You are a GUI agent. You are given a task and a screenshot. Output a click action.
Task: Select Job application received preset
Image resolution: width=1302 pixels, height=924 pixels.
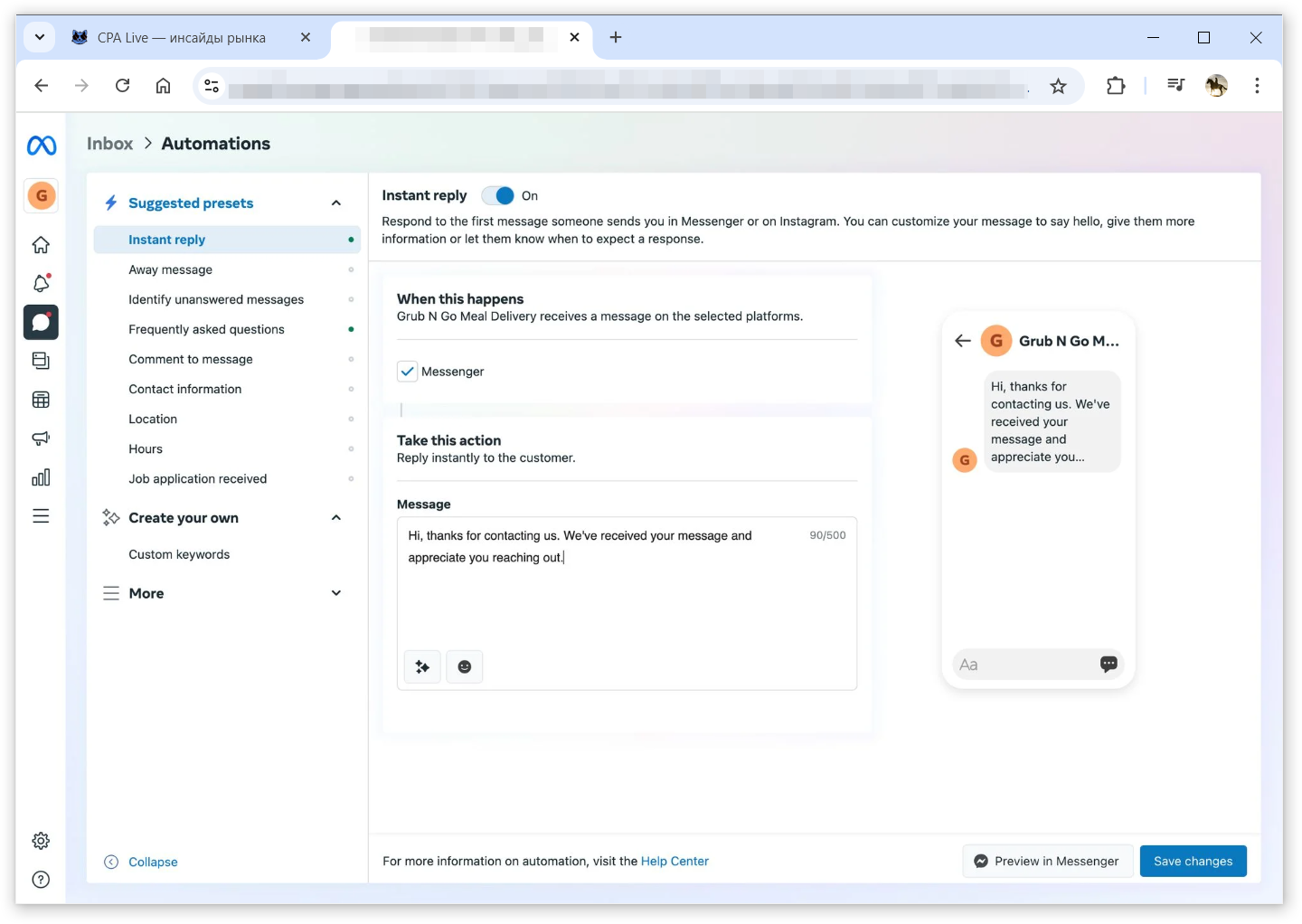point(227,478)
